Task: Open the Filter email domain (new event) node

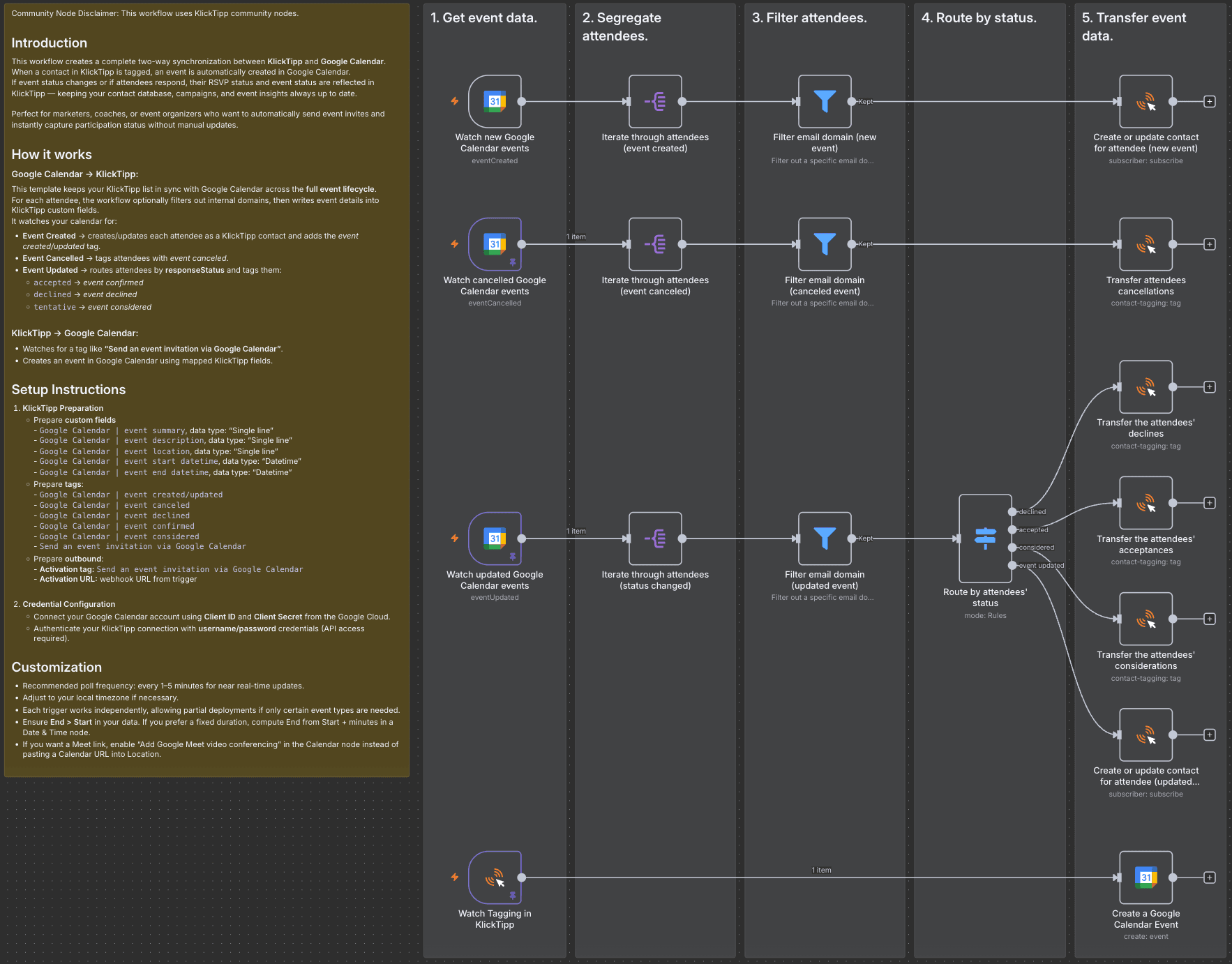Action: [x=824, y=102]
